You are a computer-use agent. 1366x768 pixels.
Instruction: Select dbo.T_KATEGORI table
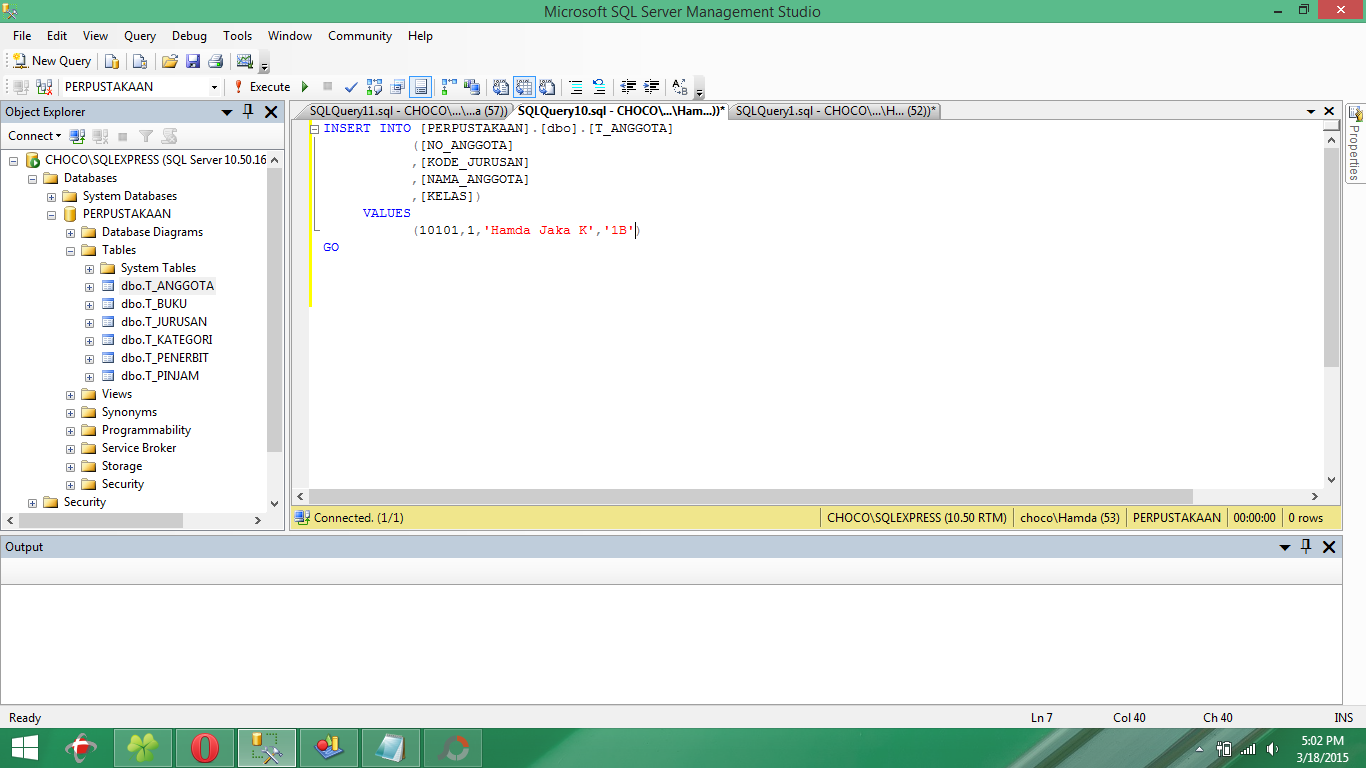pos(167,340)
